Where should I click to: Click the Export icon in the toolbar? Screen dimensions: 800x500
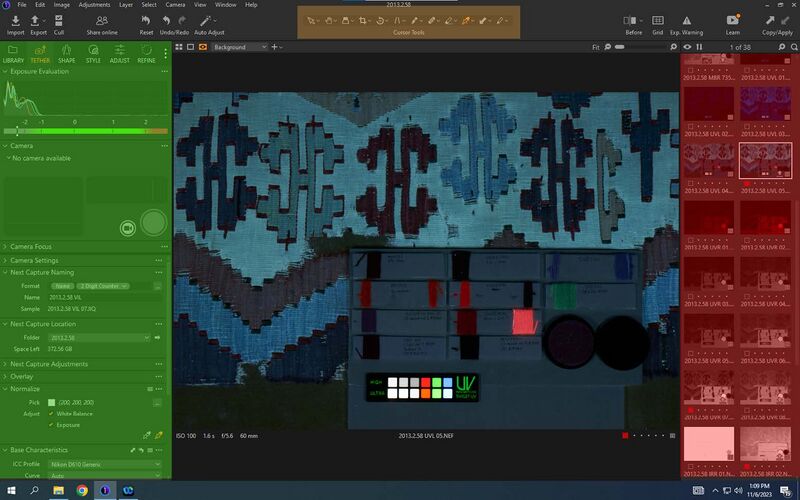point(35,20)
